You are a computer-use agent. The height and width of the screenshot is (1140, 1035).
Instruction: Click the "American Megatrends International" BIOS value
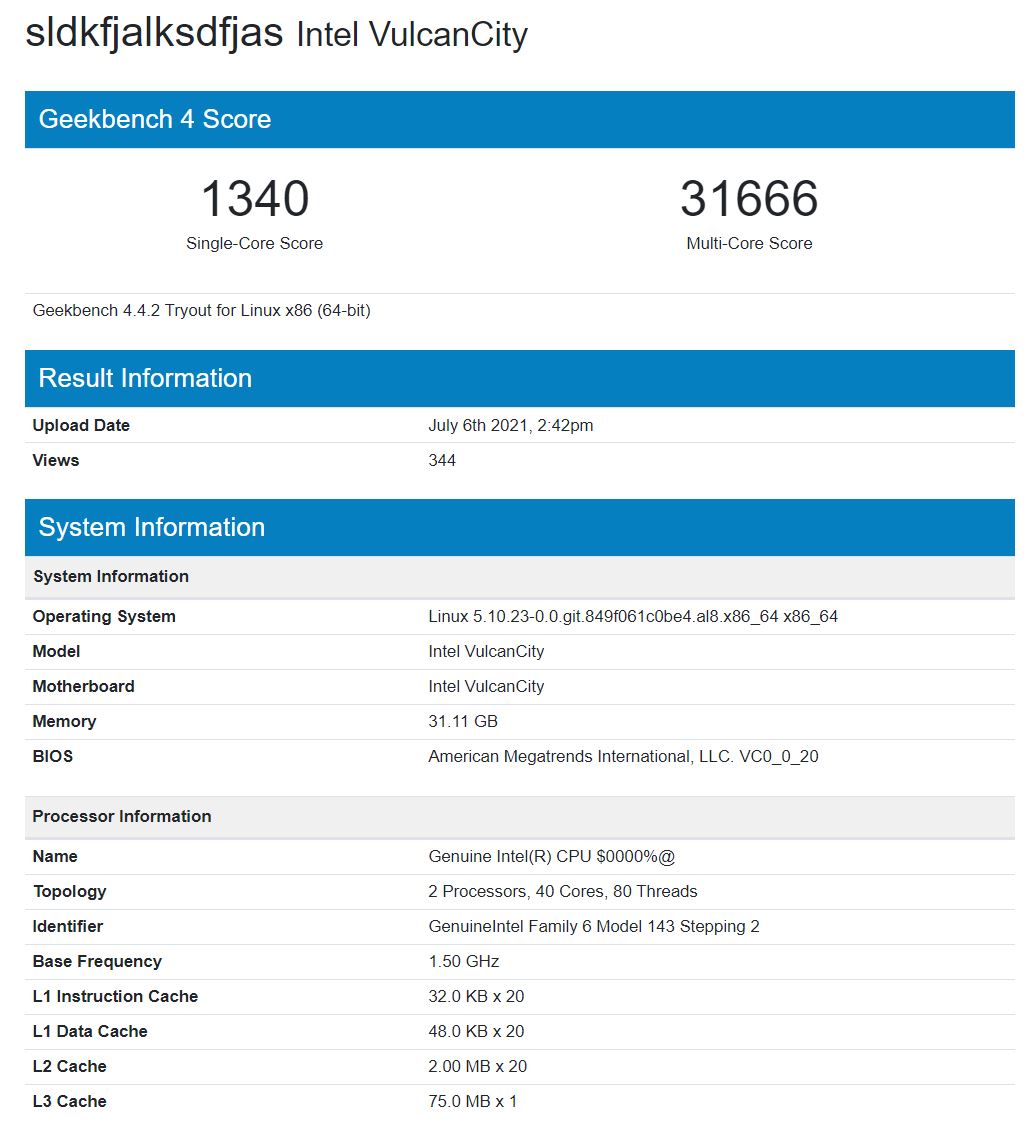click(623, 756)
